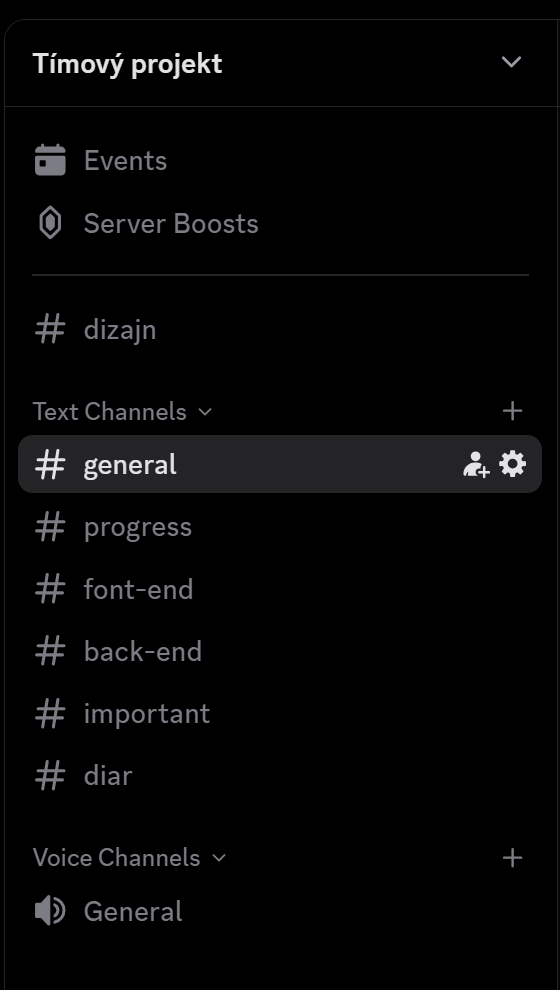Open the Events calendar icon
The width and height of the screenshot is (560, 990).
50,160
